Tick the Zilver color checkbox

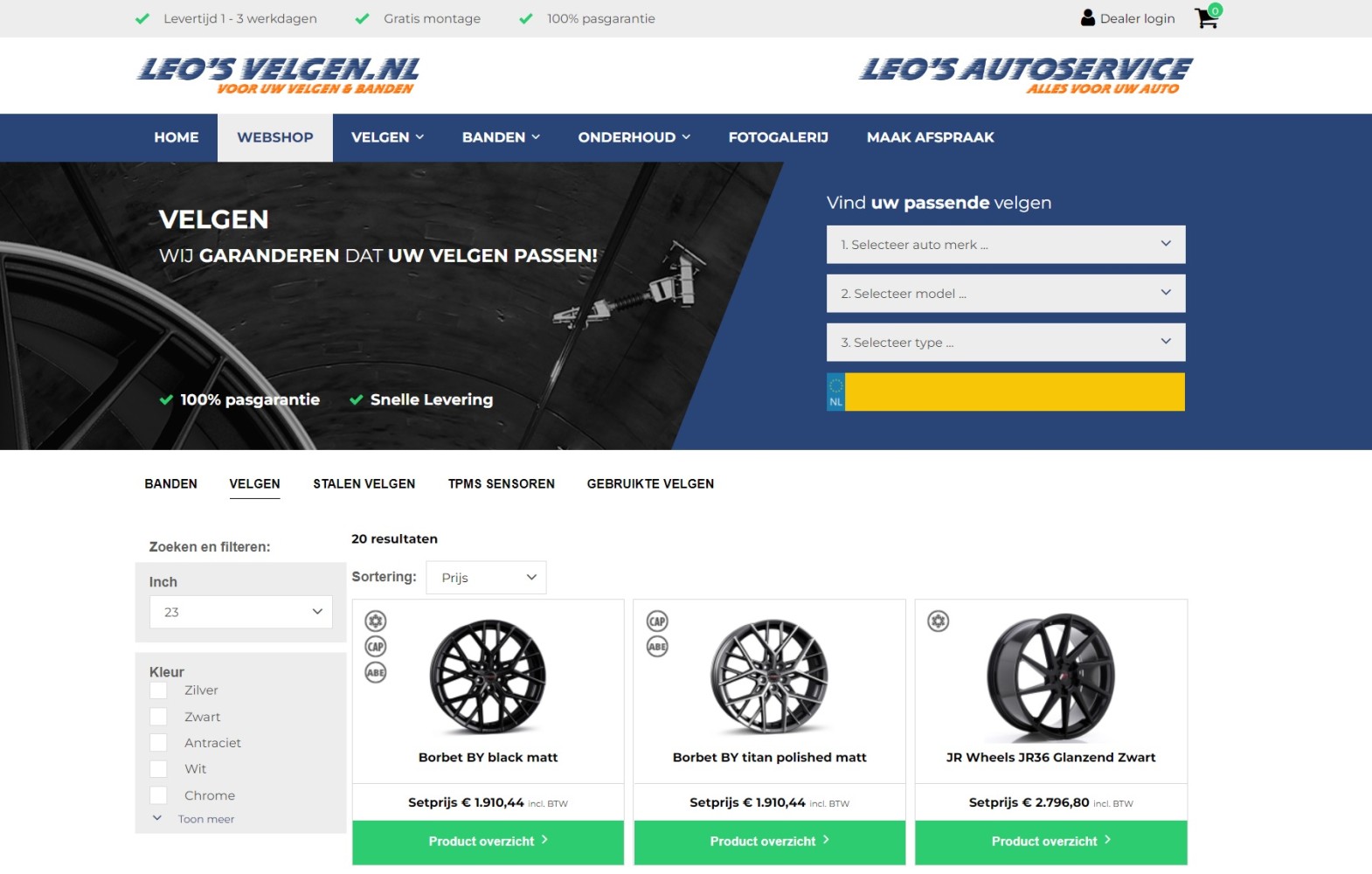[158, 690]
